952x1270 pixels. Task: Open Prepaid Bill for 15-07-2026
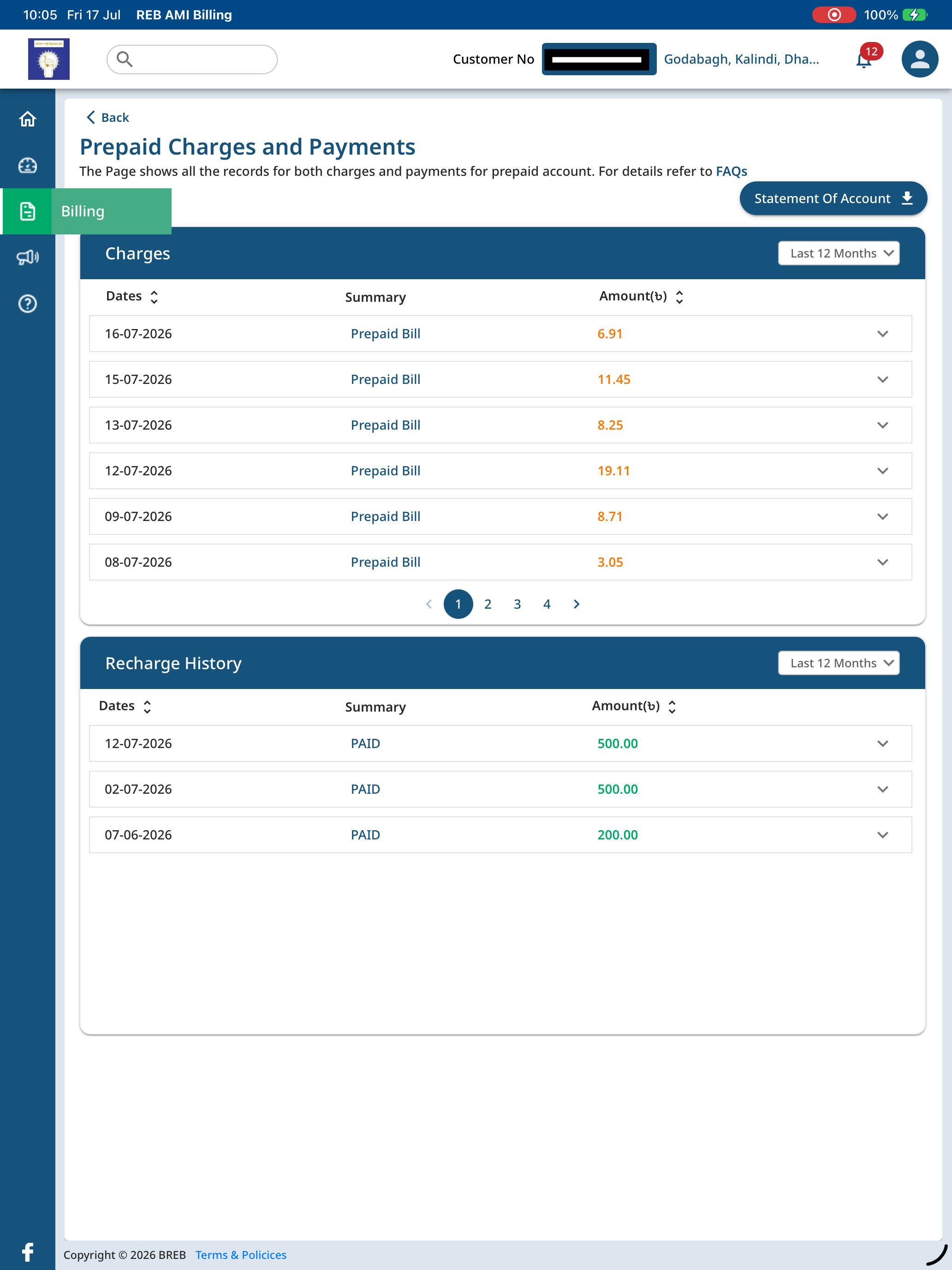tap(386, 379)
